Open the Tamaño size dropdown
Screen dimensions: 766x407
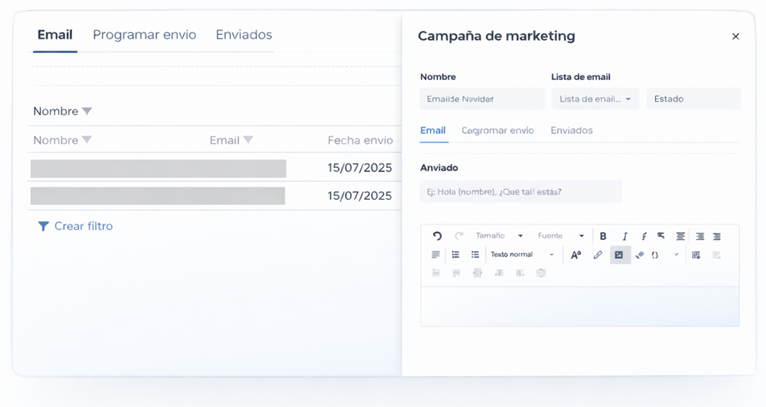pyautogui.click(x=499, y=236)
